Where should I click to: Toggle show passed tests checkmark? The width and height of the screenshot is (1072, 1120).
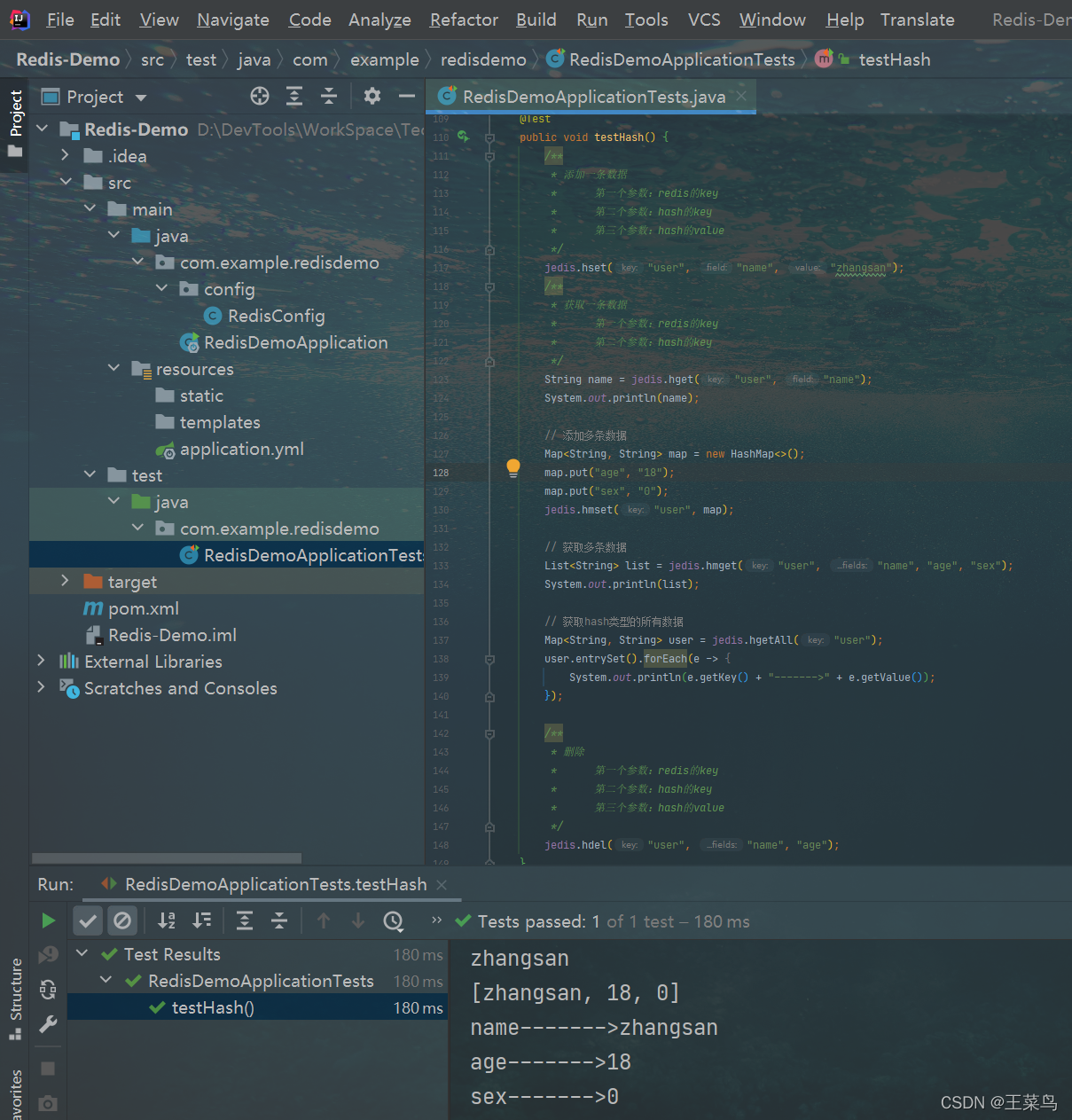[x=88, y=921]
